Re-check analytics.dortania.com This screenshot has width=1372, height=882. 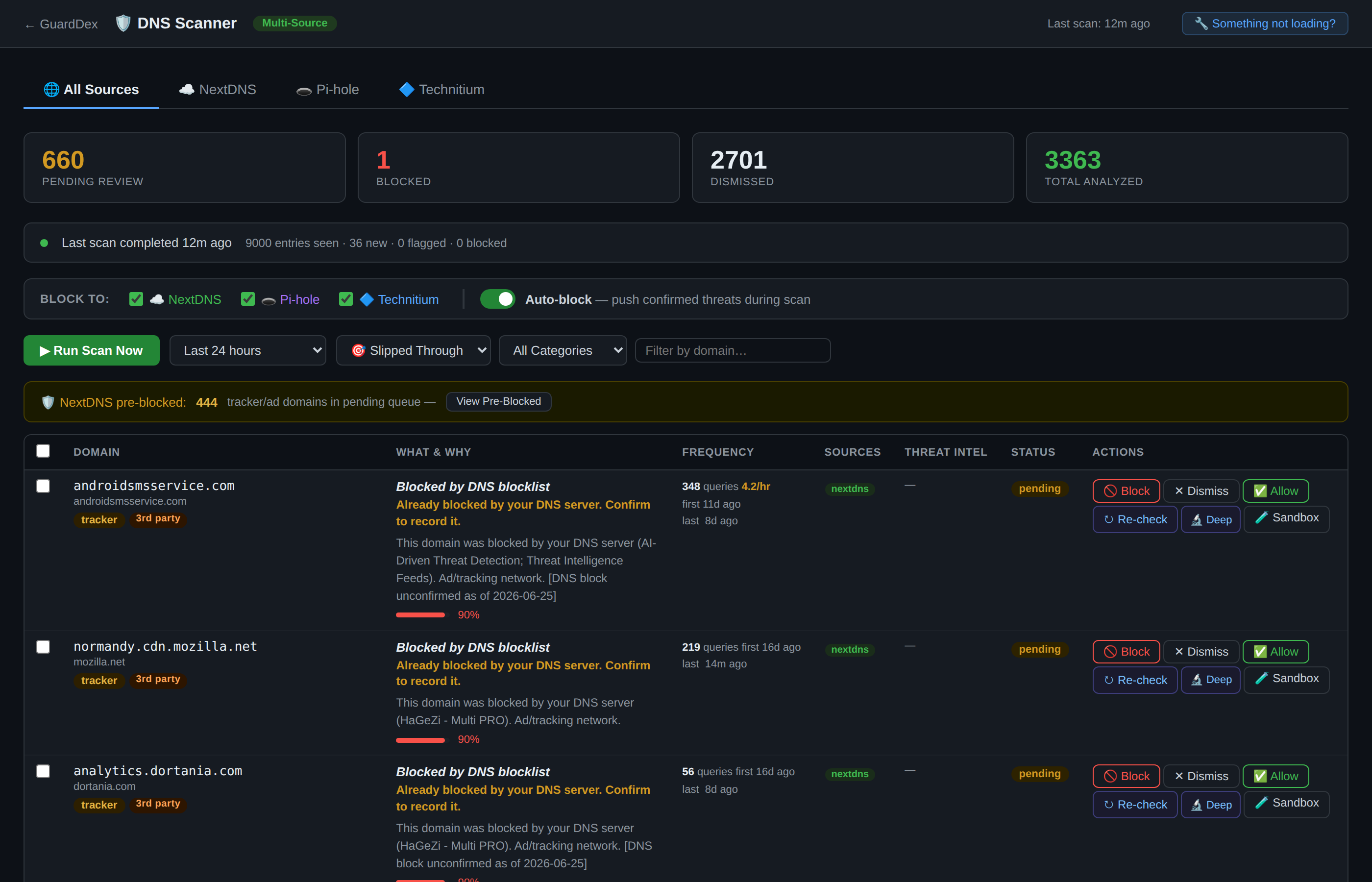coord(1135,805)
